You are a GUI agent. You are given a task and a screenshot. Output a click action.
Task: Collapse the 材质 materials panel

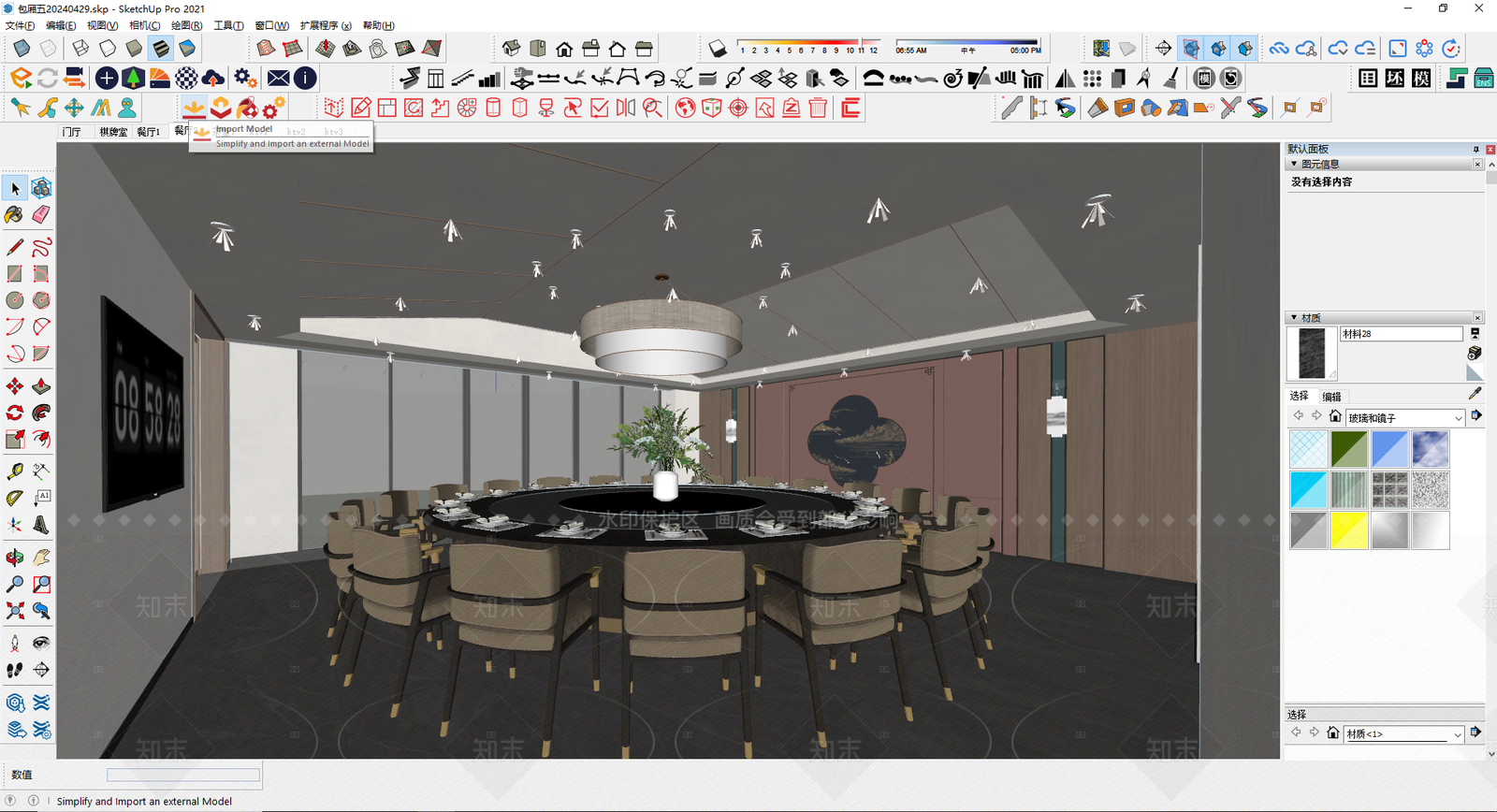click(x=1294, y=318)
